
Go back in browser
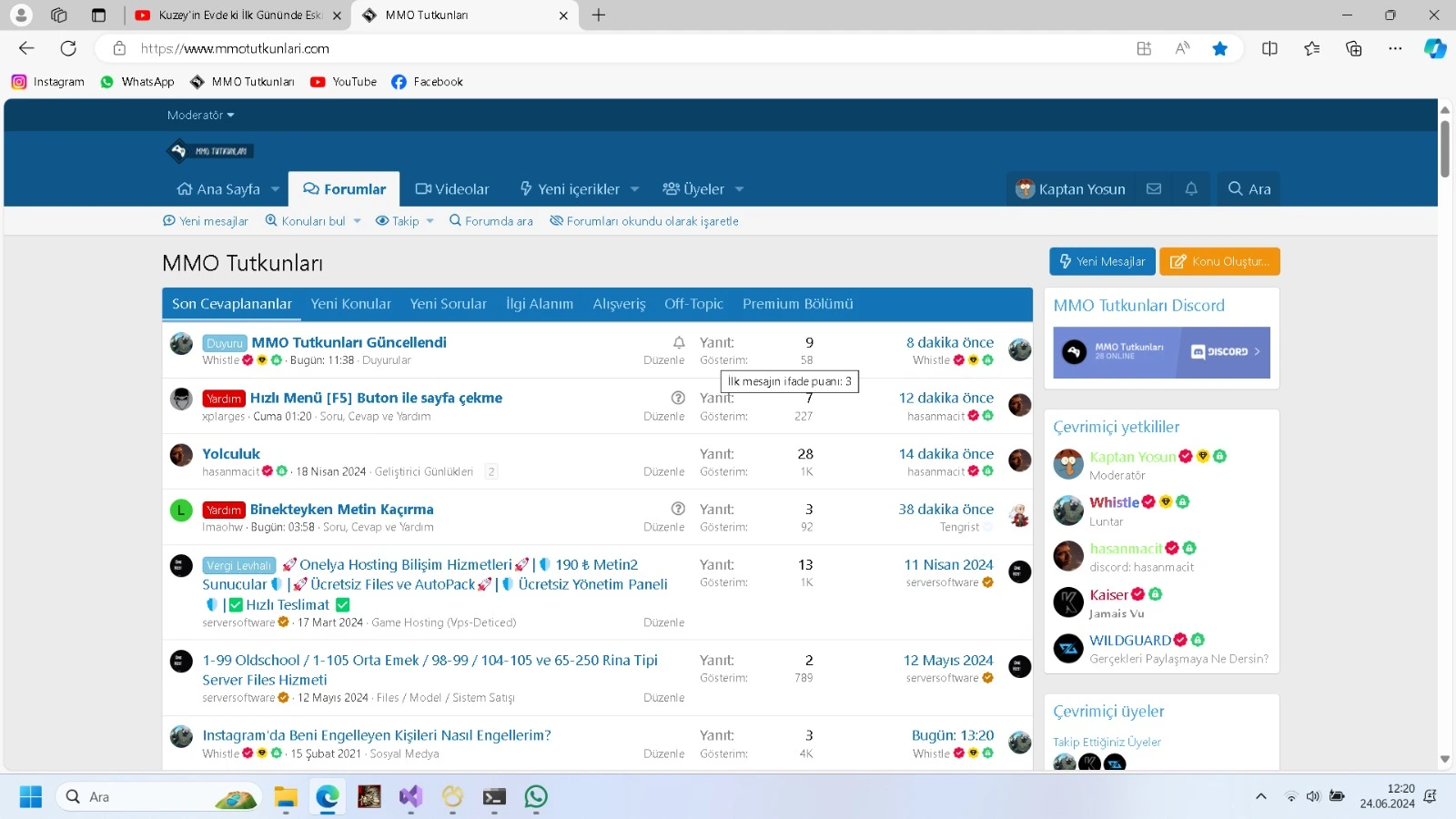tap(26, 48)
